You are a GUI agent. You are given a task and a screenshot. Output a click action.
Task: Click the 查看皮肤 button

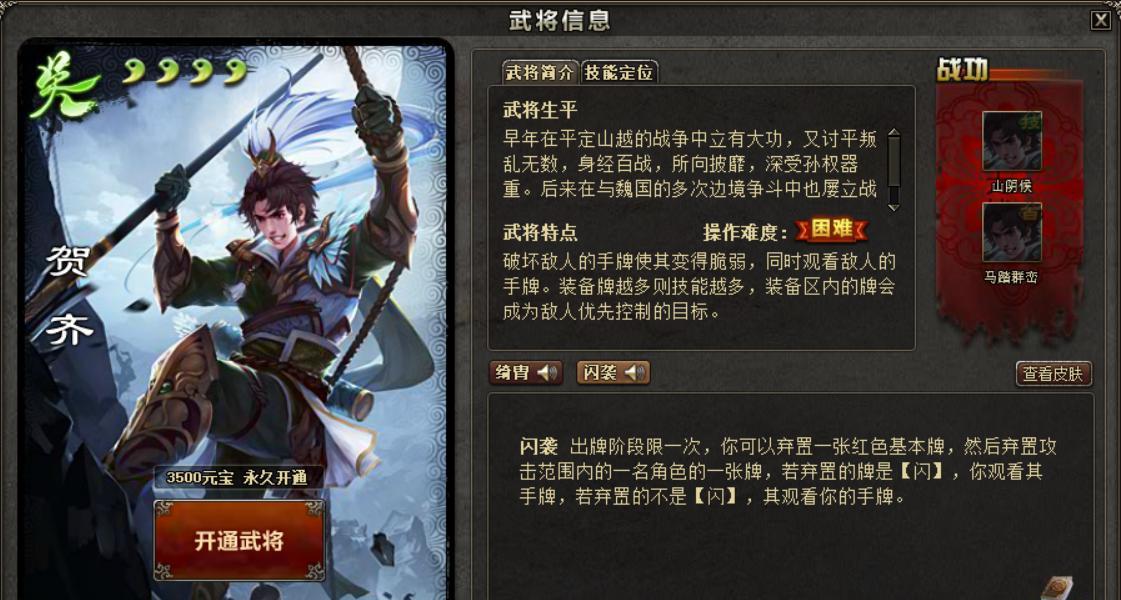[x=1053, y=373]
